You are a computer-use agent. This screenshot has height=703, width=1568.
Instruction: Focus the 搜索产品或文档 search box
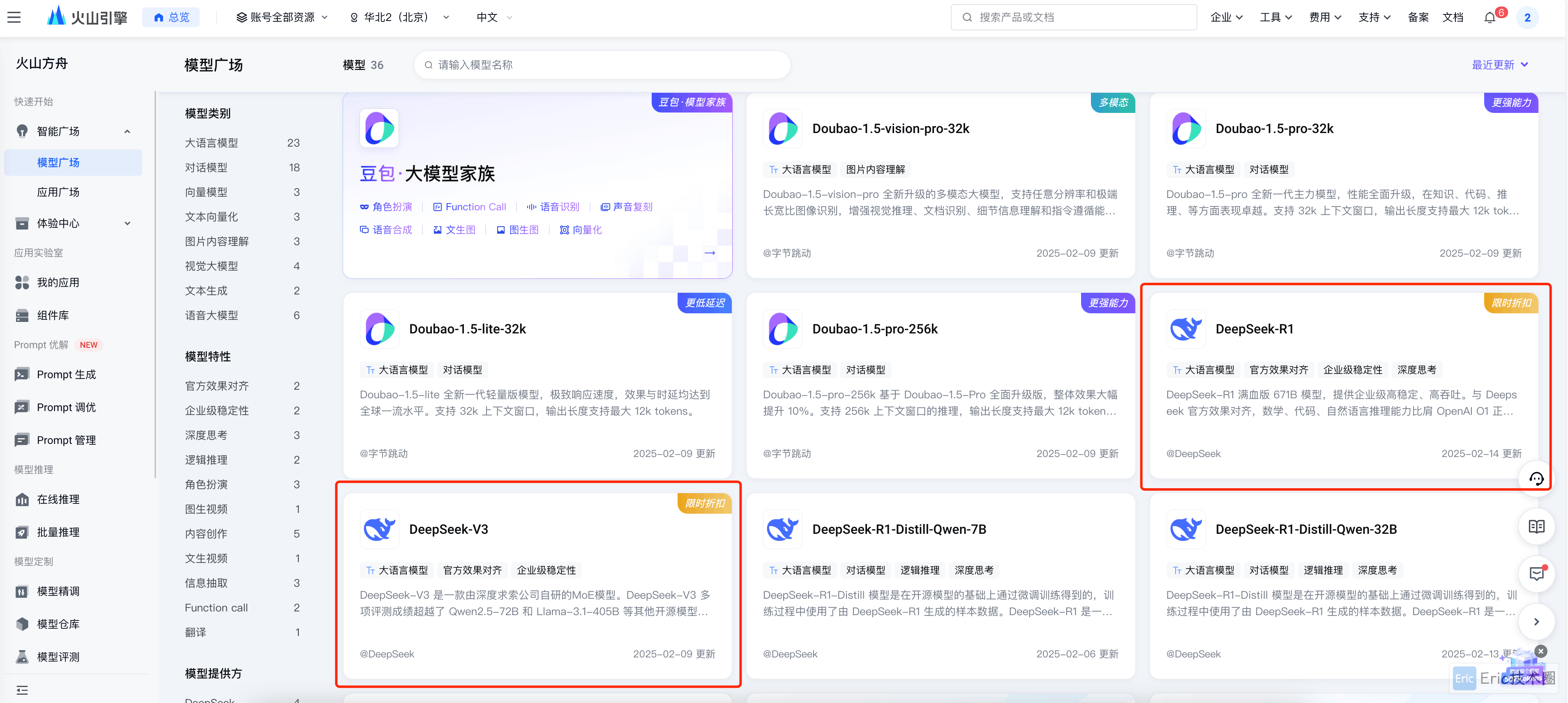point(1074,18)
